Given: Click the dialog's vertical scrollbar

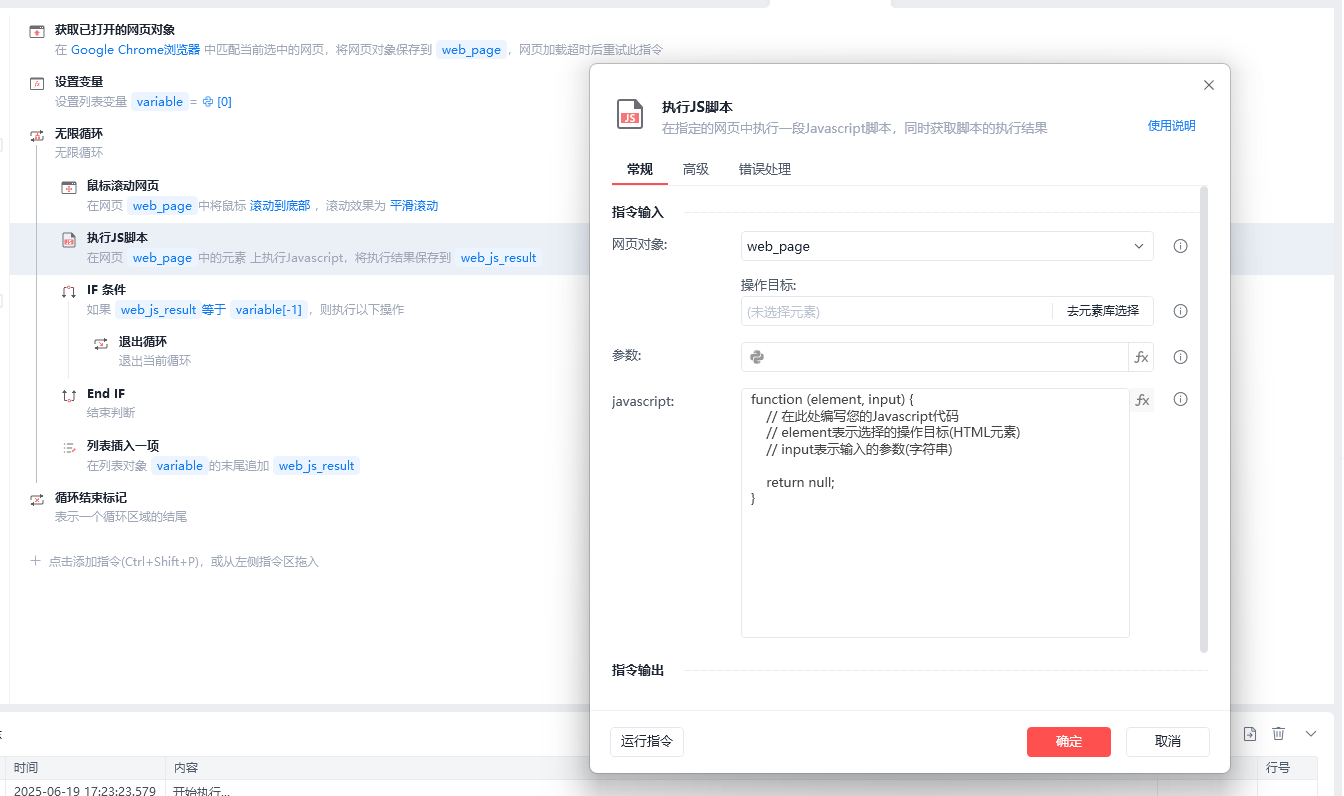Looking at the screenshot, I should (1204, 419).
